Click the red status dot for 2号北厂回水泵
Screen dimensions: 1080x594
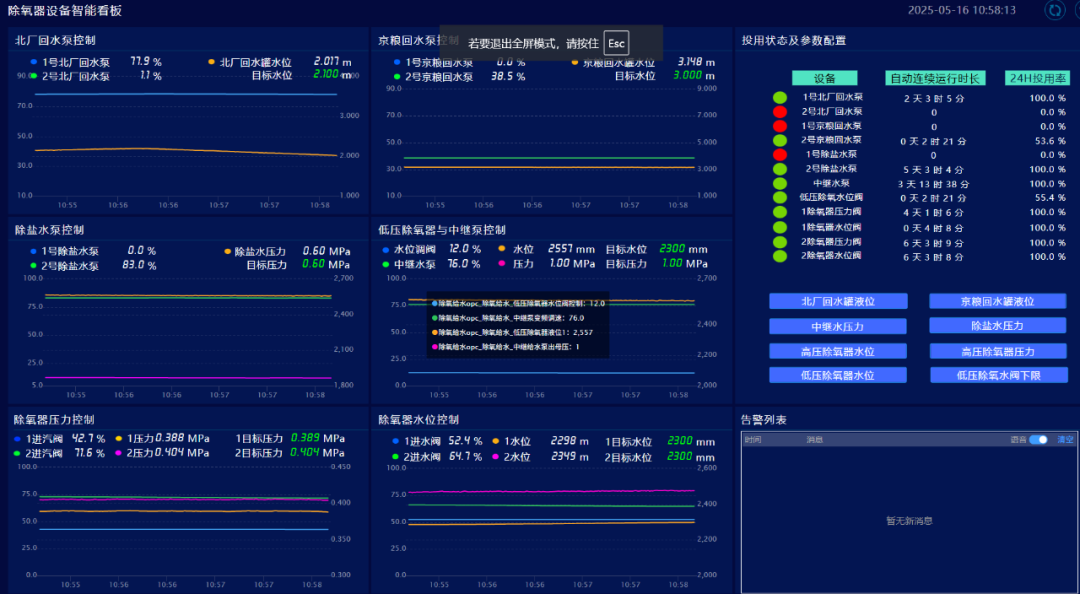pos(780,112)
